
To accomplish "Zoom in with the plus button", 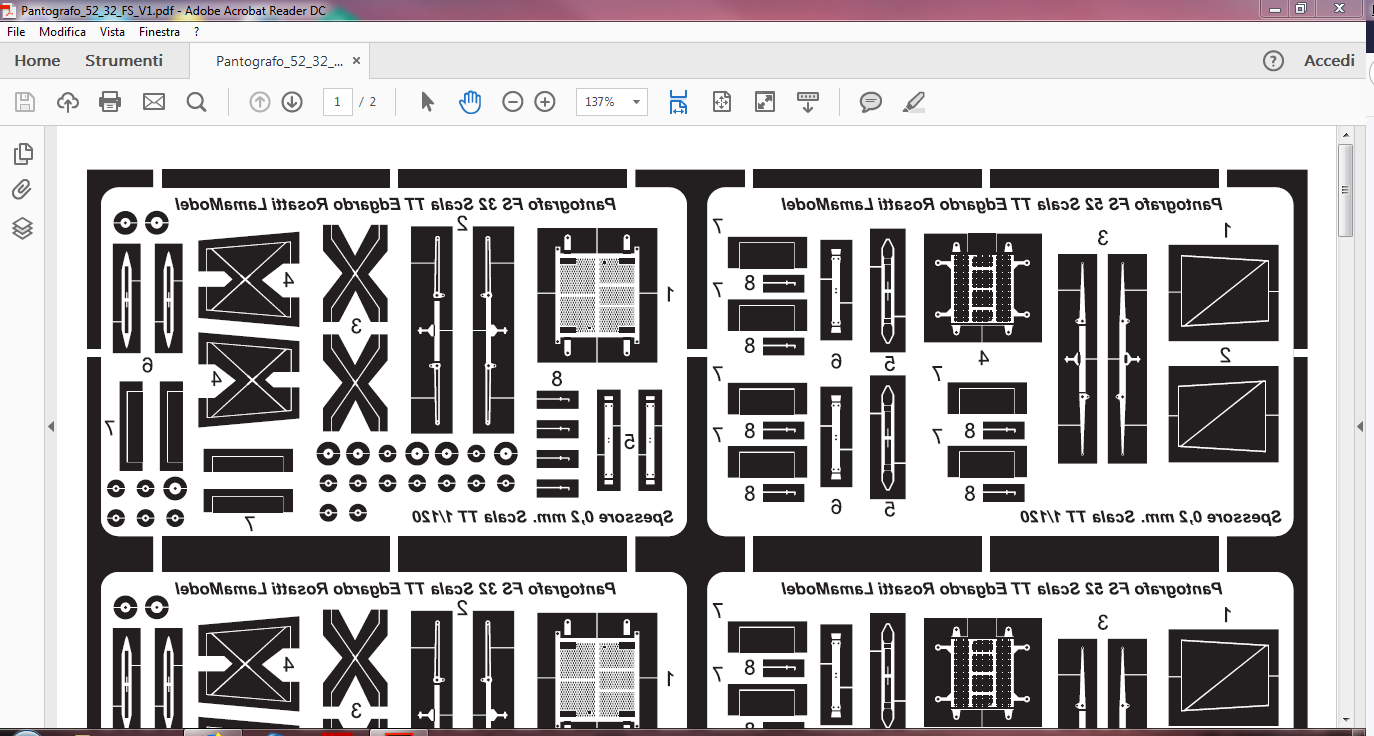I will (x=545, y=102).
